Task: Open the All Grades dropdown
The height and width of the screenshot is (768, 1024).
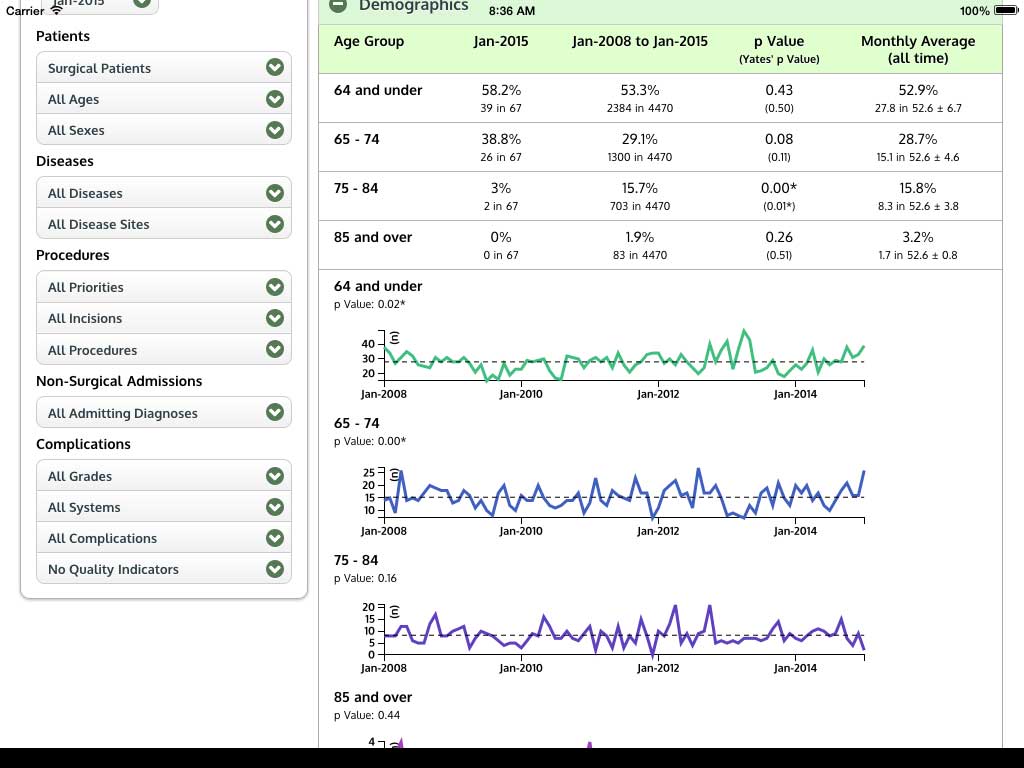Action: (164, 476)
